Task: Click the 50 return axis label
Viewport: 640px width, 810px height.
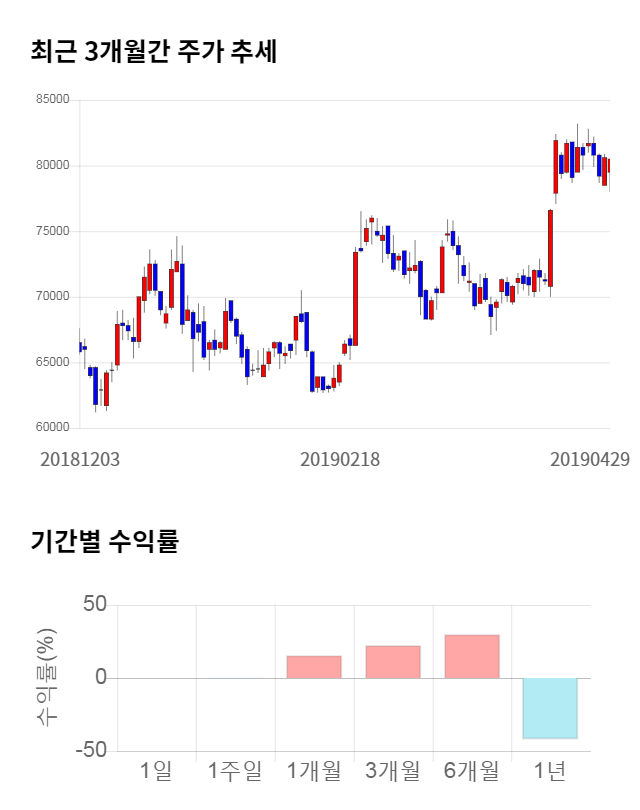Action: [95, 604]
